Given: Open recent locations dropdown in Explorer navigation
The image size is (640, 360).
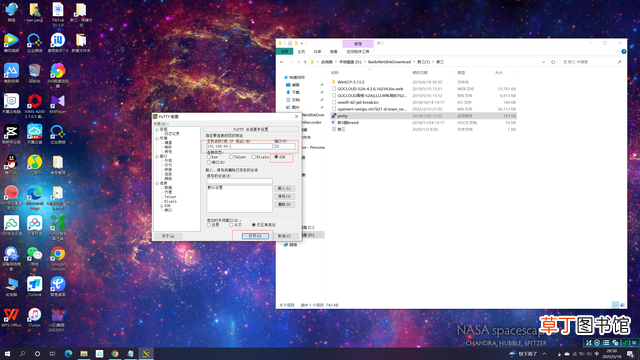Looking at the screenshot, I should pos(298,62).
